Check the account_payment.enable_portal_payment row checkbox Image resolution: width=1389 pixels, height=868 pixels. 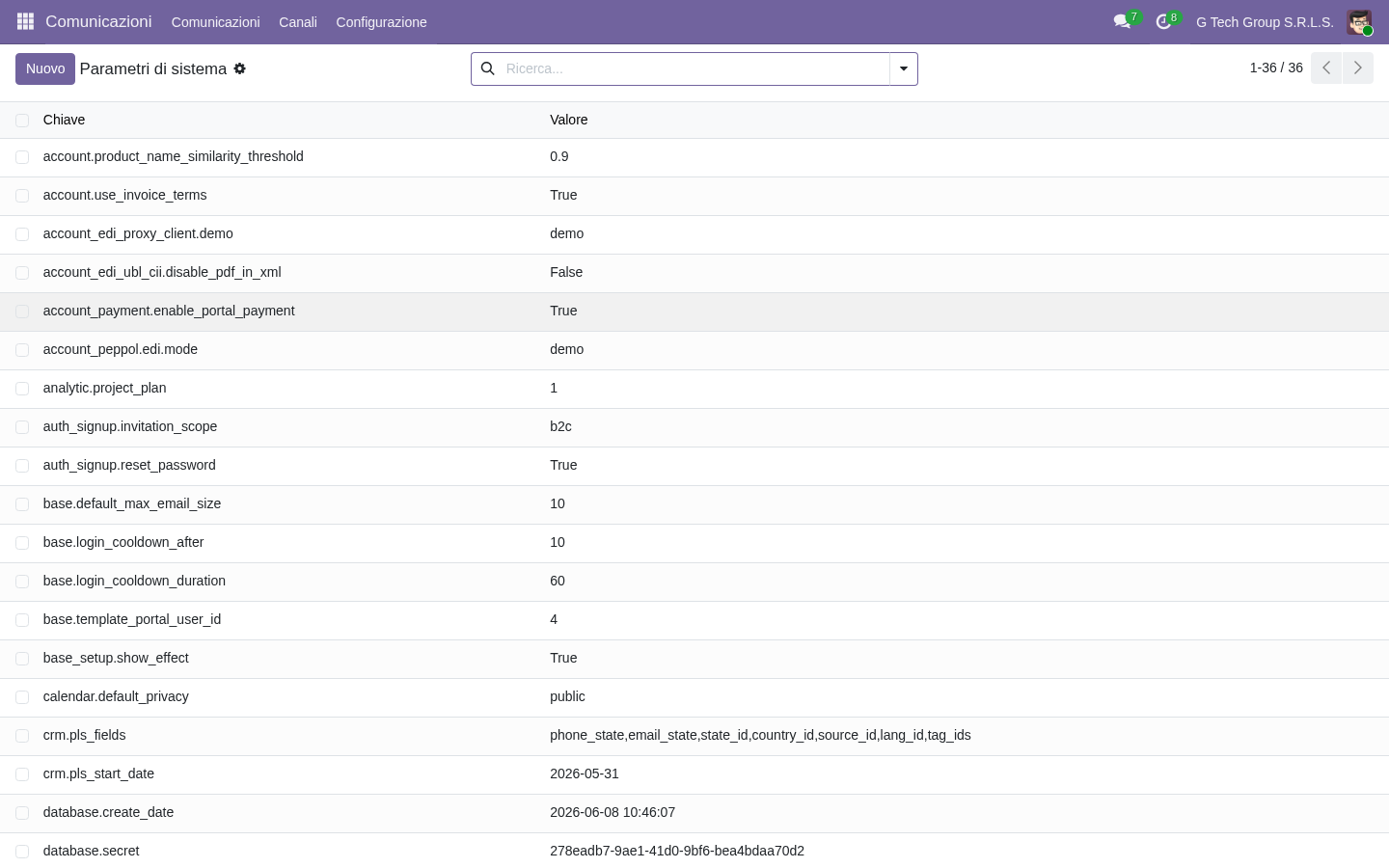click(22, 312)
